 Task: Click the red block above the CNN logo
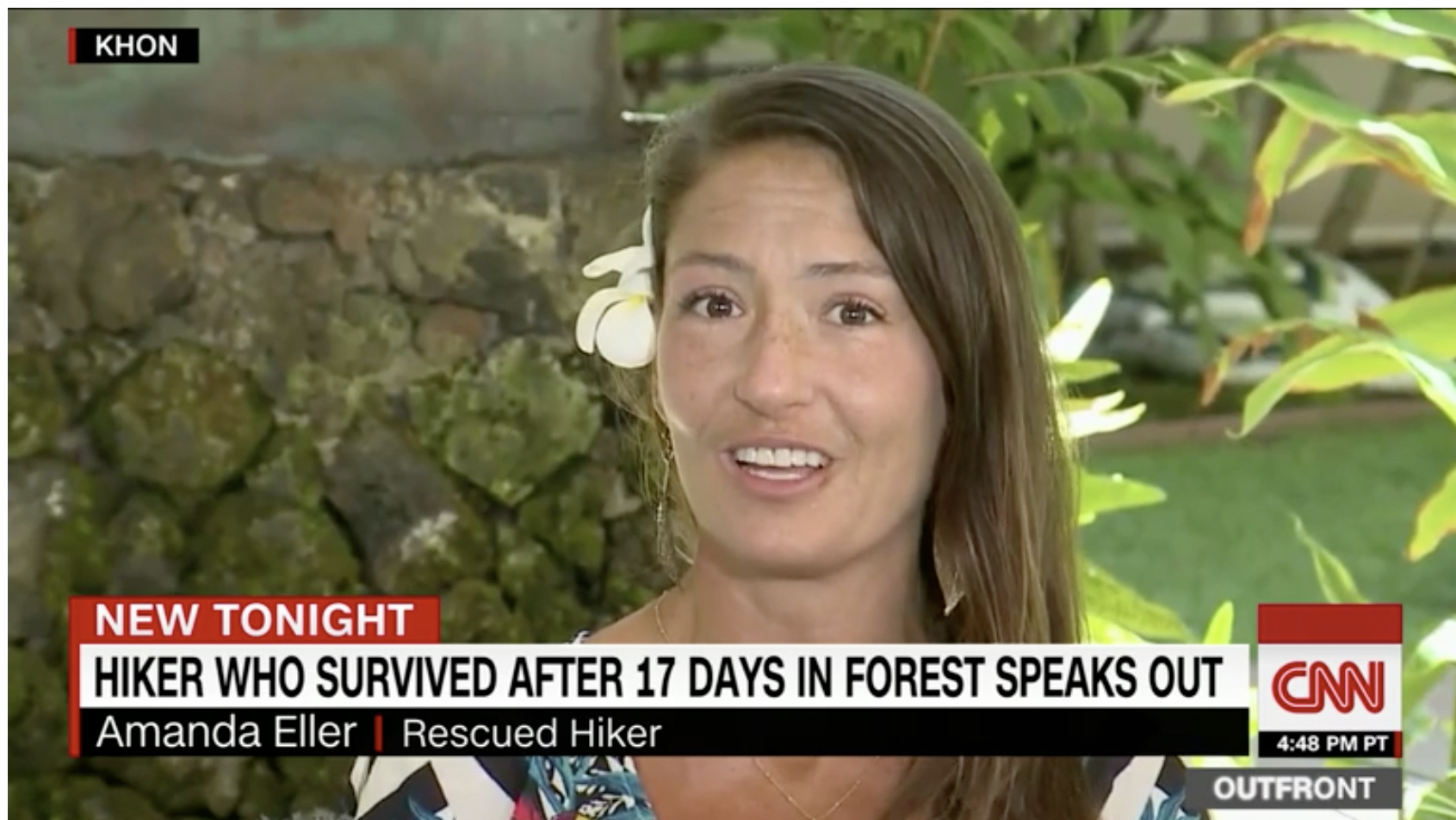click(1329, 624)
